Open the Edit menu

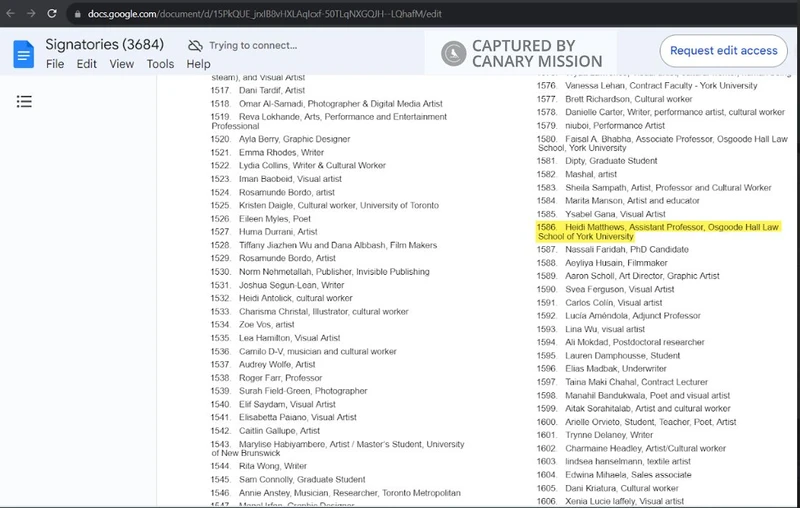(x=87, y=64)
